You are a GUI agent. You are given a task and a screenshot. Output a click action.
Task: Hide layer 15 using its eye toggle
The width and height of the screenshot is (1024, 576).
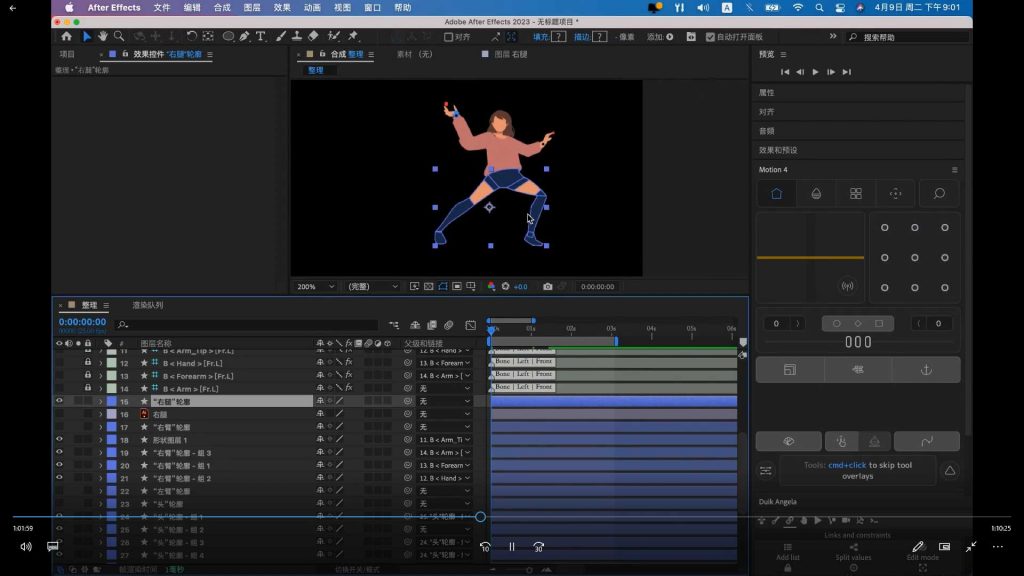59,401
